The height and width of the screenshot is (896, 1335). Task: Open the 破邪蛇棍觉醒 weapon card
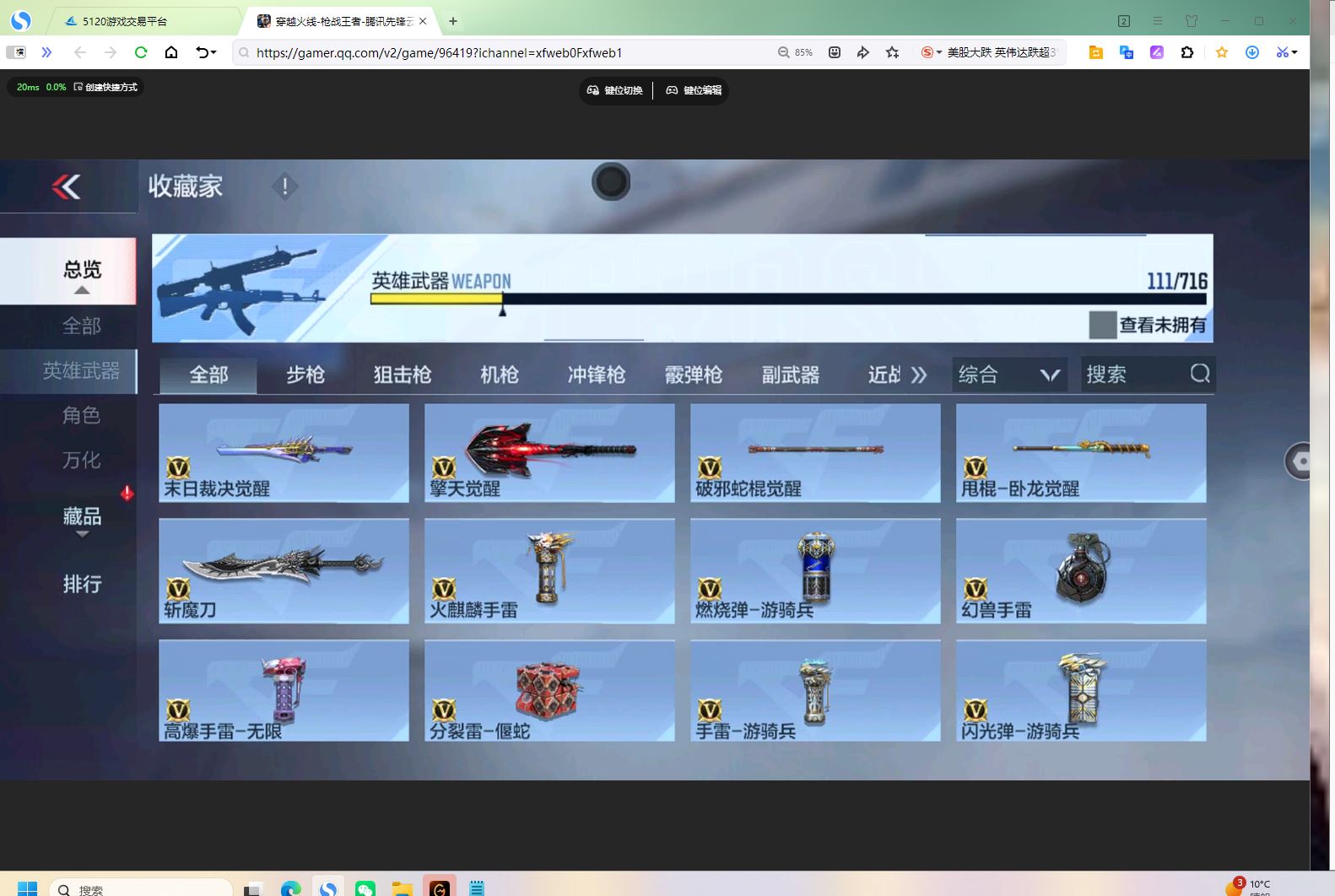pyautogui.click(x=815, y=453)
